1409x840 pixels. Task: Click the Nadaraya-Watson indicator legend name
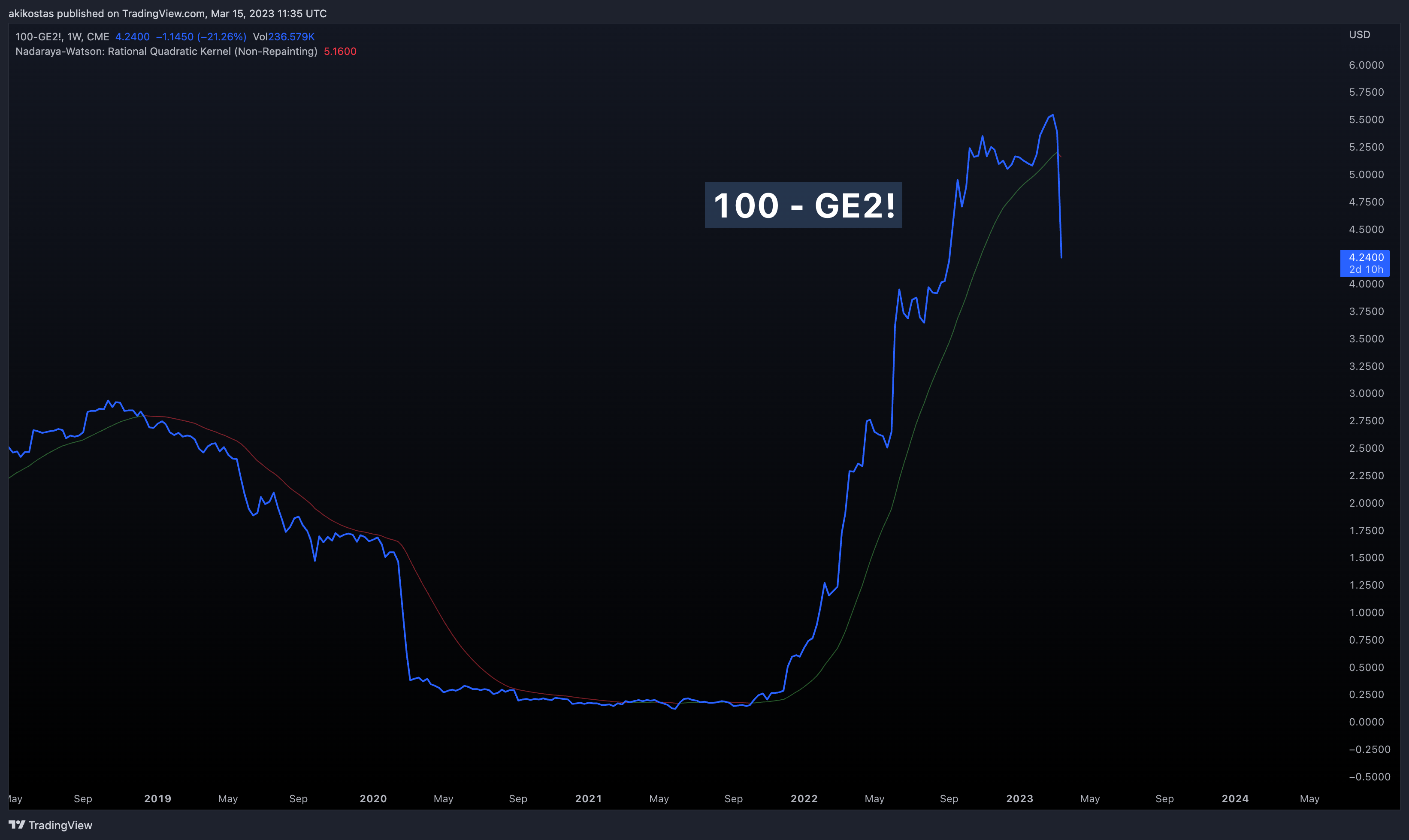(x=166, y=51)
